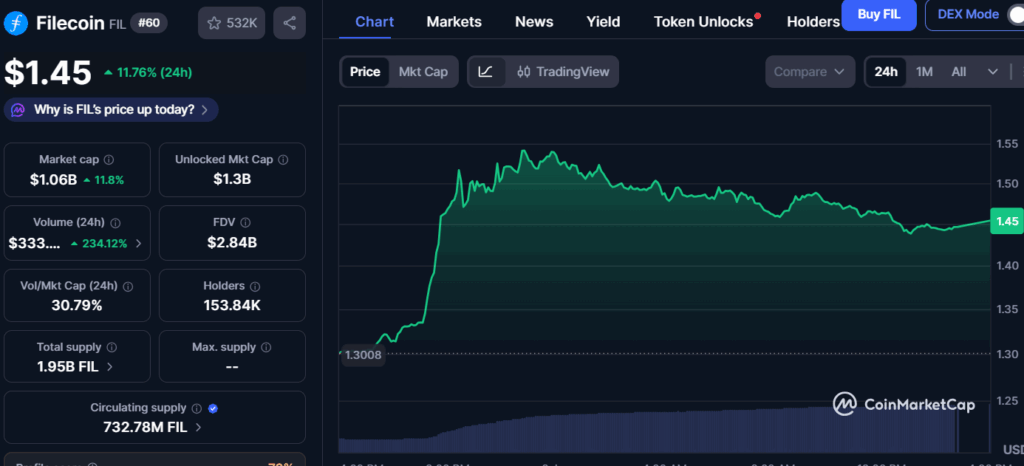Click the share icon button
Image resolution: width=1024 pixels, height=466 pixels.
[289, 22]
